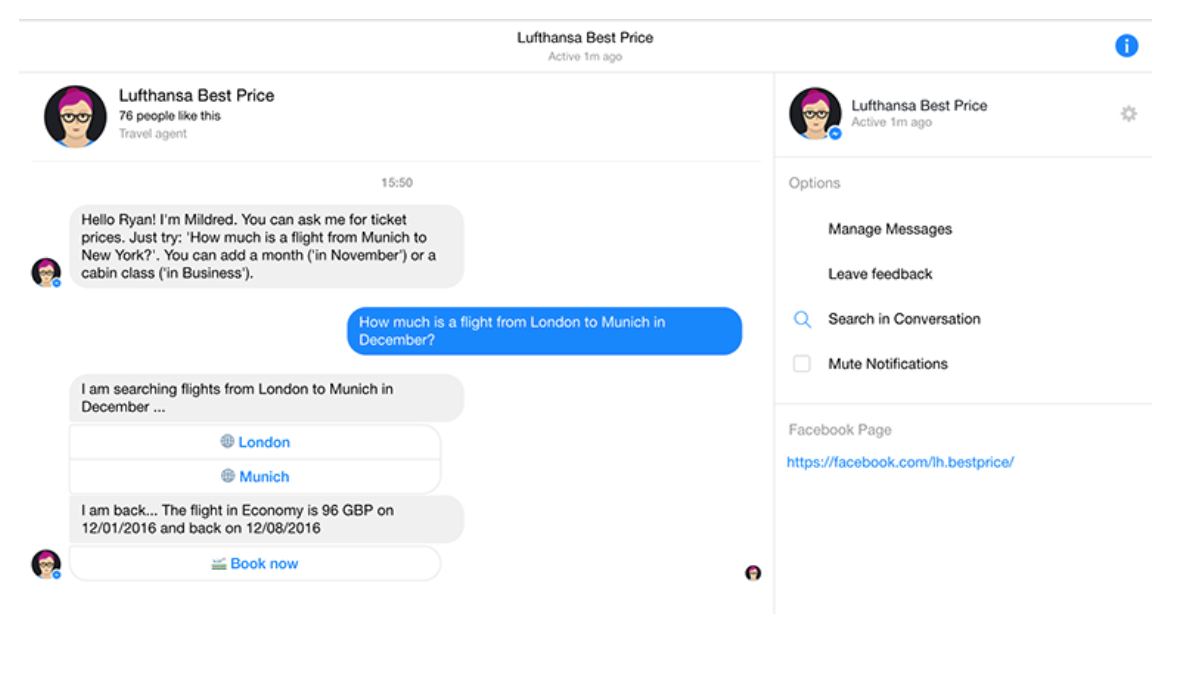The height and width of the screenshot is (684, 1178).
Task: Click the 'Options' section heading
Action: (x=814, y=183)
